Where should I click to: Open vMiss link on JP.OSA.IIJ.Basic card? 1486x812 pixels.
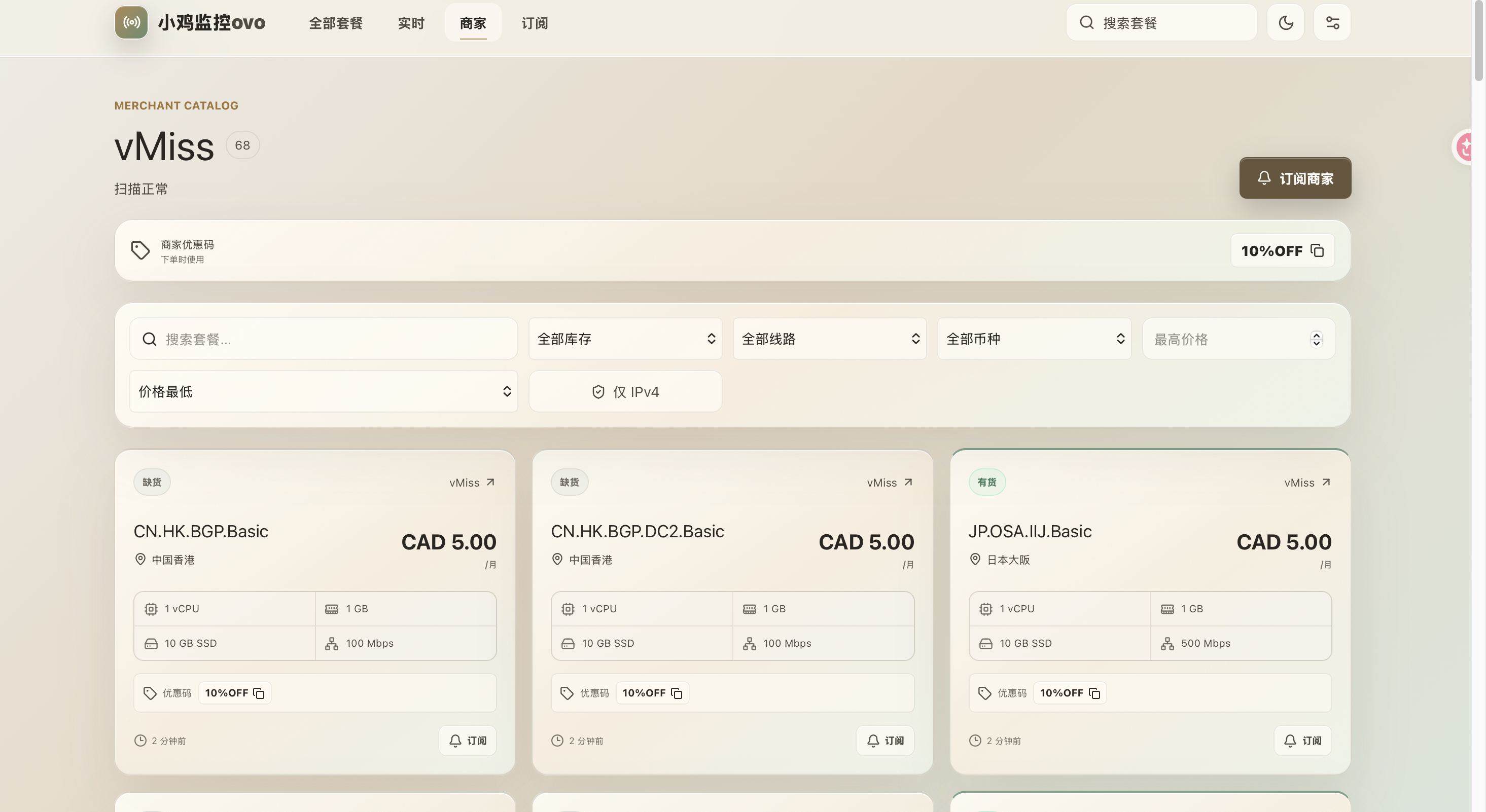(1307, 482)
